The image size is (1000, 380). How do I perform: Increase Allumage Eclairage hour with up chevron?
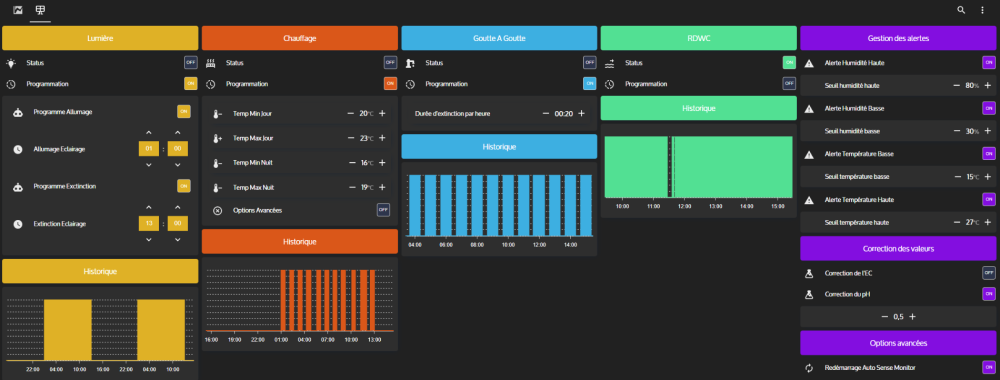[149, 133]
